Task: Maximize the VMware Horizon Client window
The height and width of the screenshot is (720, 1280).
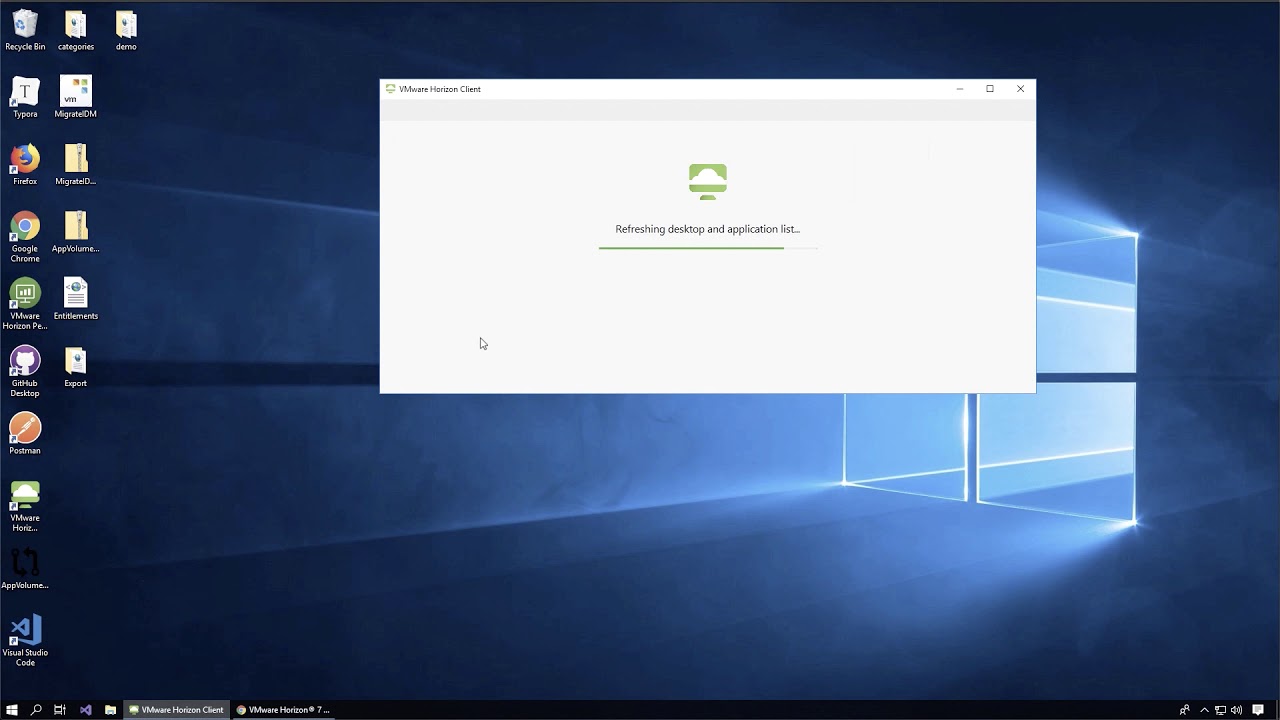Action: click(990, 89)
